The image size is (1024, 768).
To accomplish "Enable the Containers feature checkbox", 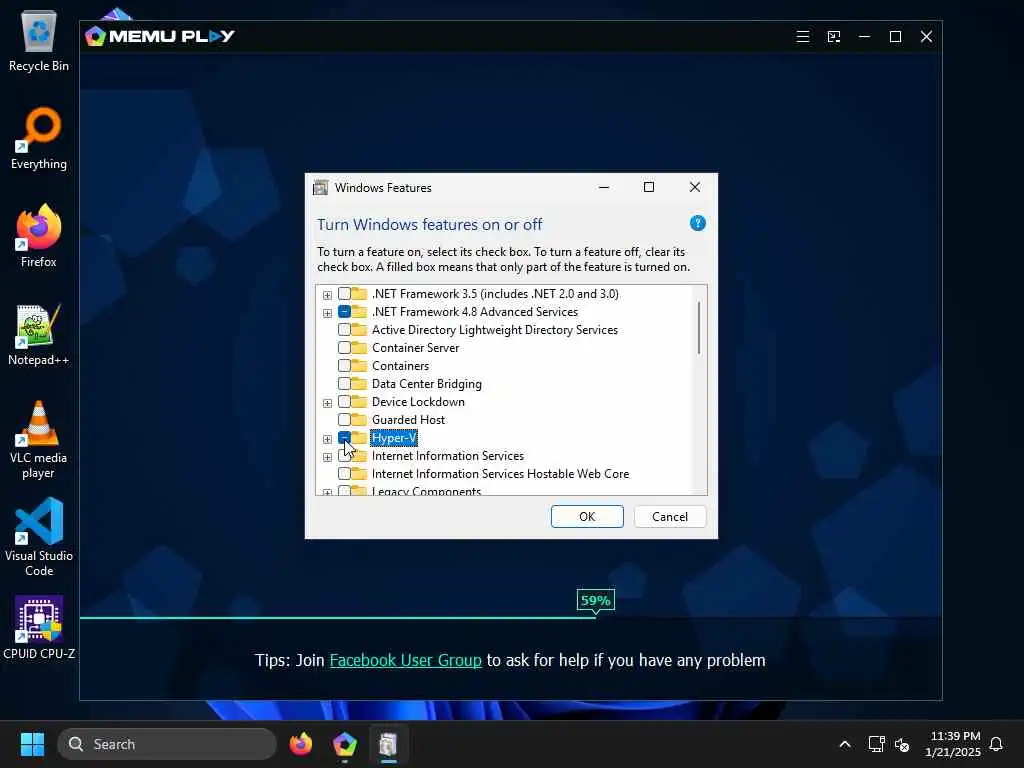I will 344,366.
